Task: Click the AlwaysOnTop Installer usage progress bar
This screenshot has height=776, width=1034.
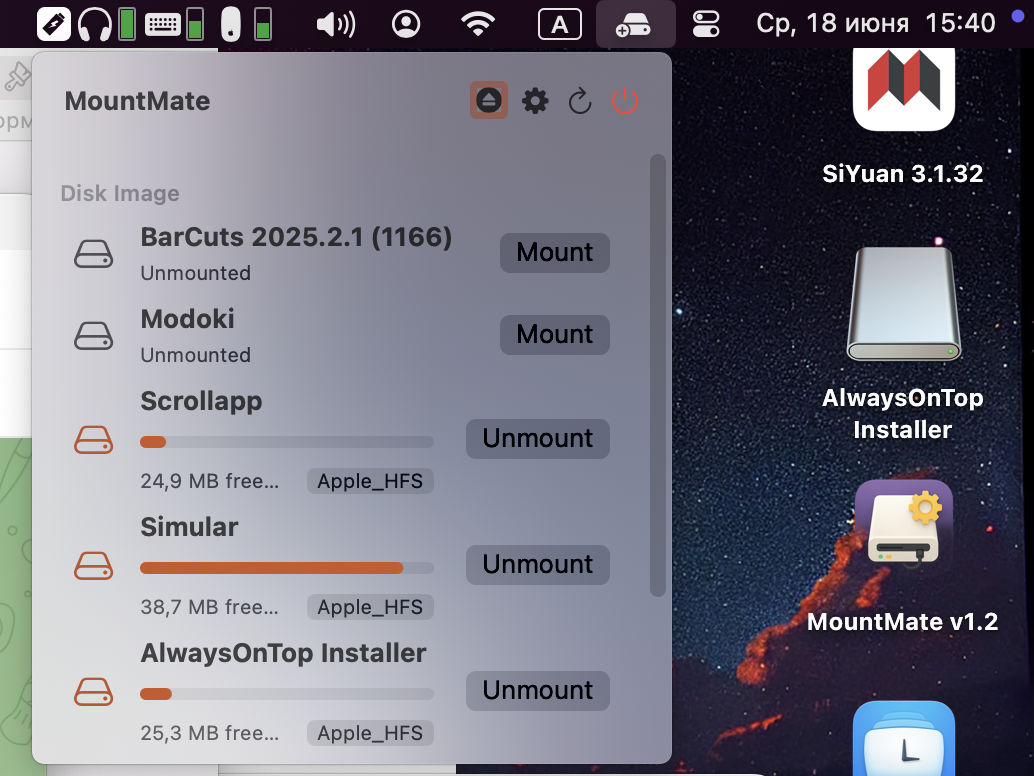Action: pyautogui.click(x=287, y=694)
